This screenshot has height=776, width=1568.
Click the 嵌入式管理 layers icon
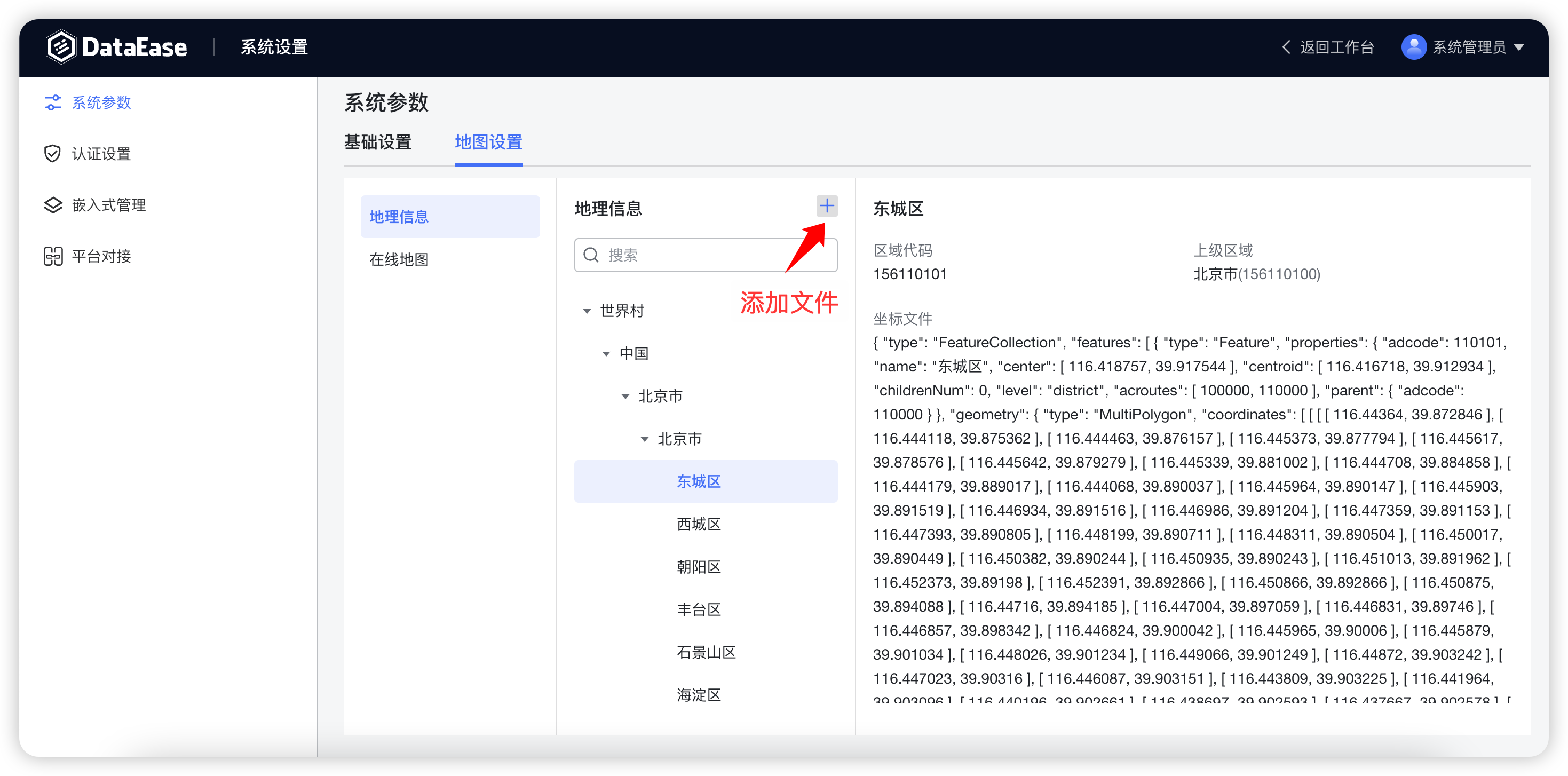[x=53, y=205]
